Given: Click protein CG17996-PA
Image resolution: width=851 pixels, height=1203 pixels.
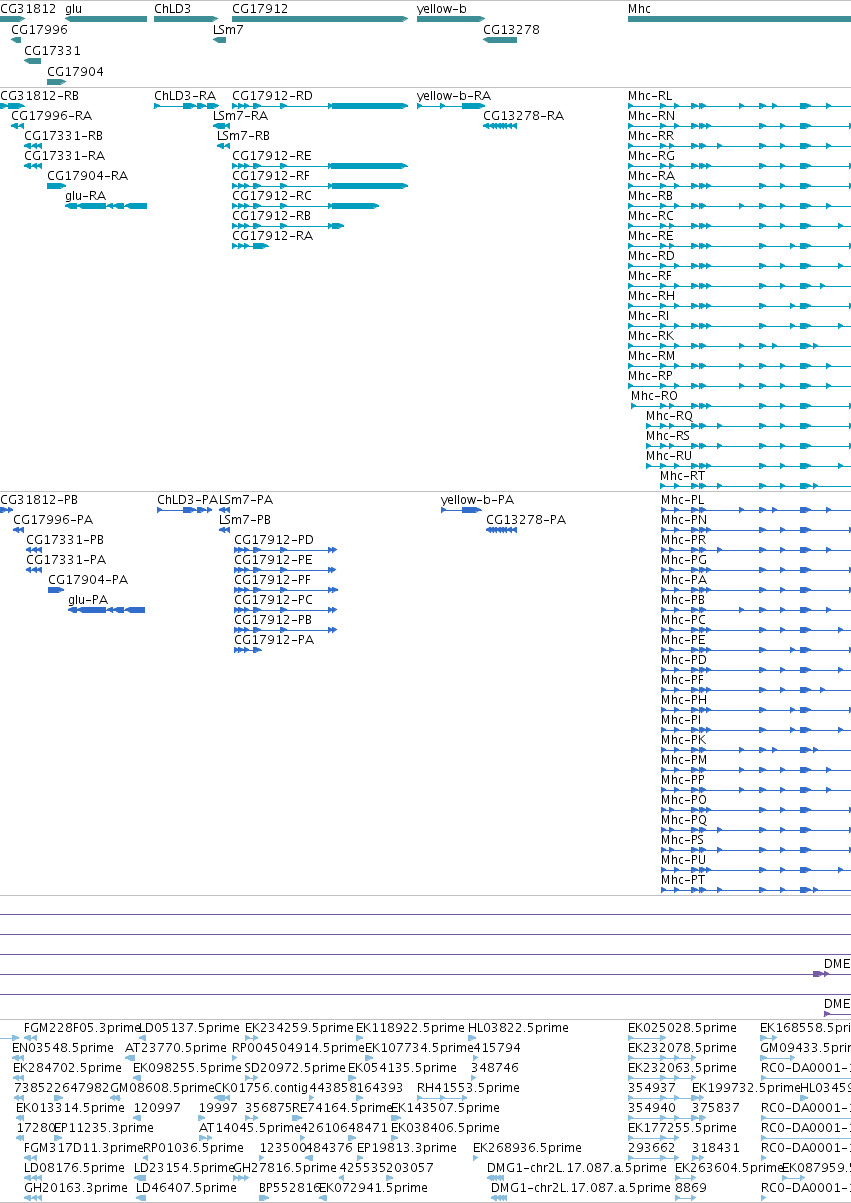Looking at the screenshot, I should tap(53, 520).
